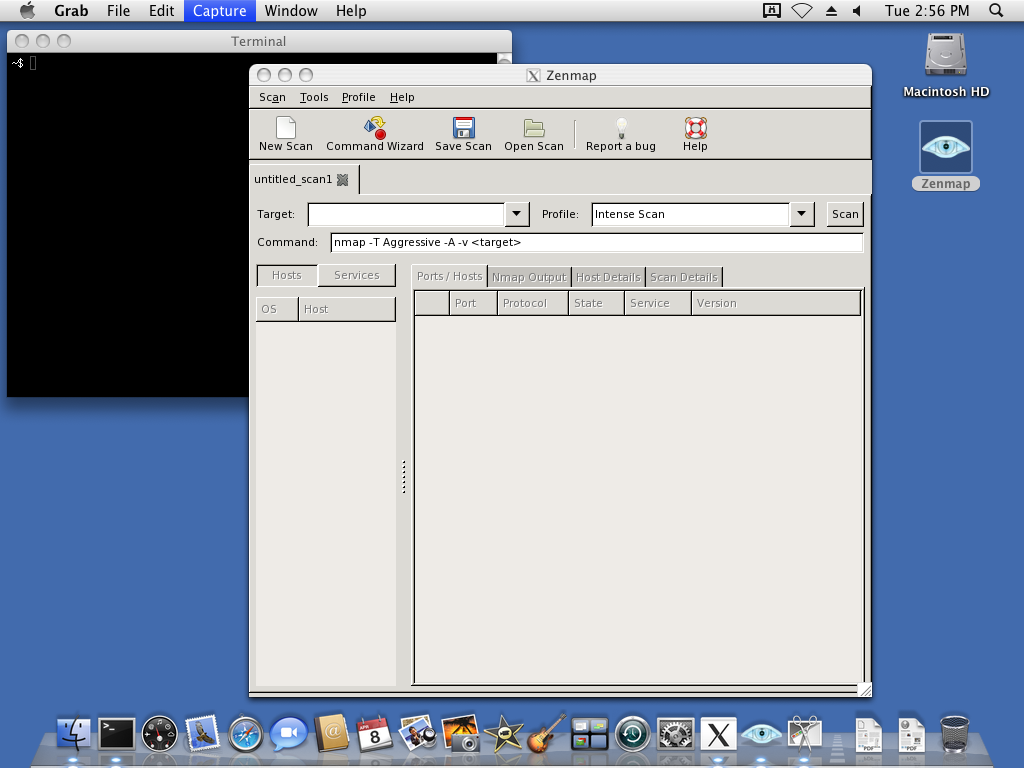Open Time Machine from the Dock

[x=633, y=733]
